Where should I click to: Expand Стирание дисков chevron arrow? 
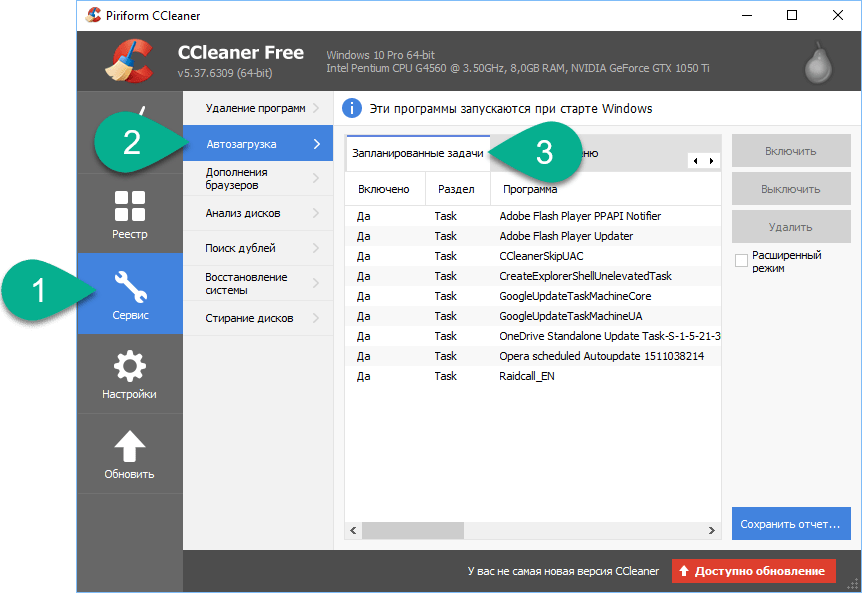[316, 318]
